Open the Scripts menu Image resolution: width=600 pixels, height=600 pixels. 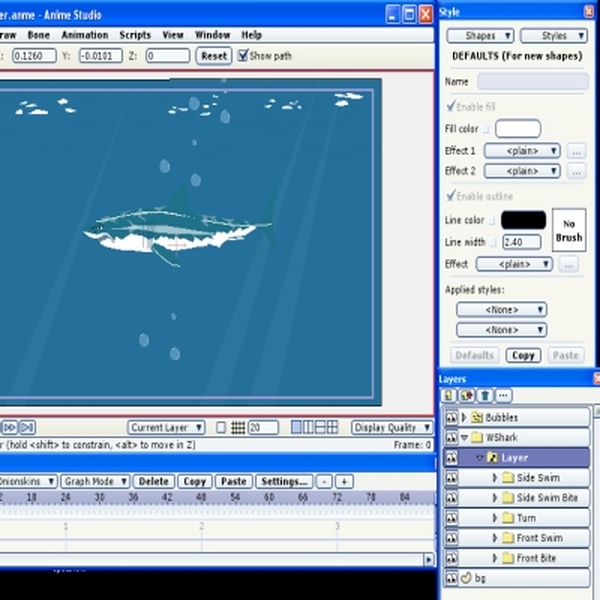(135, 35)
